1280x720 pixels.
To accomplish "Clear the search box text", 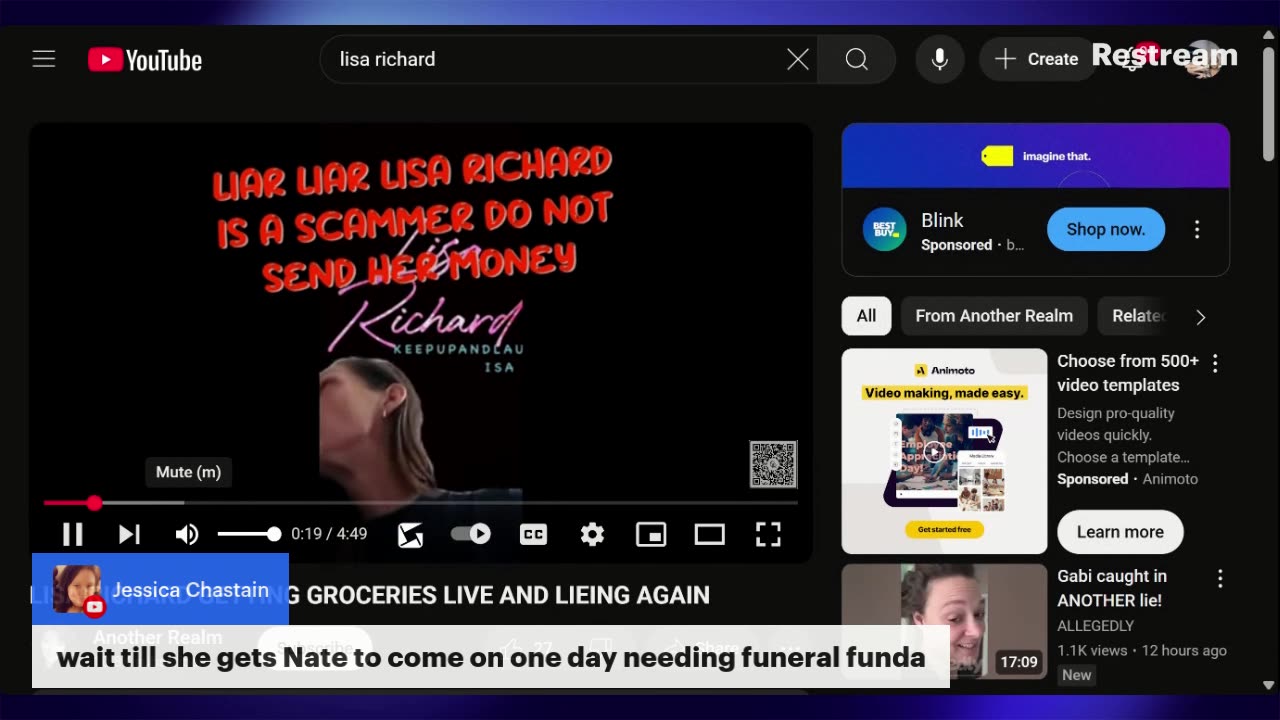I will pyautogui.click(x=797, y=59).
